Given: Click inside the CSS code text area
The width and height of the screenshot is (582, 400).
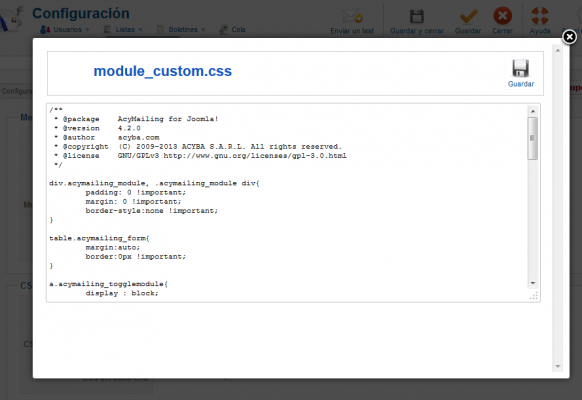Looking at the screenshot, I should 287,202.
